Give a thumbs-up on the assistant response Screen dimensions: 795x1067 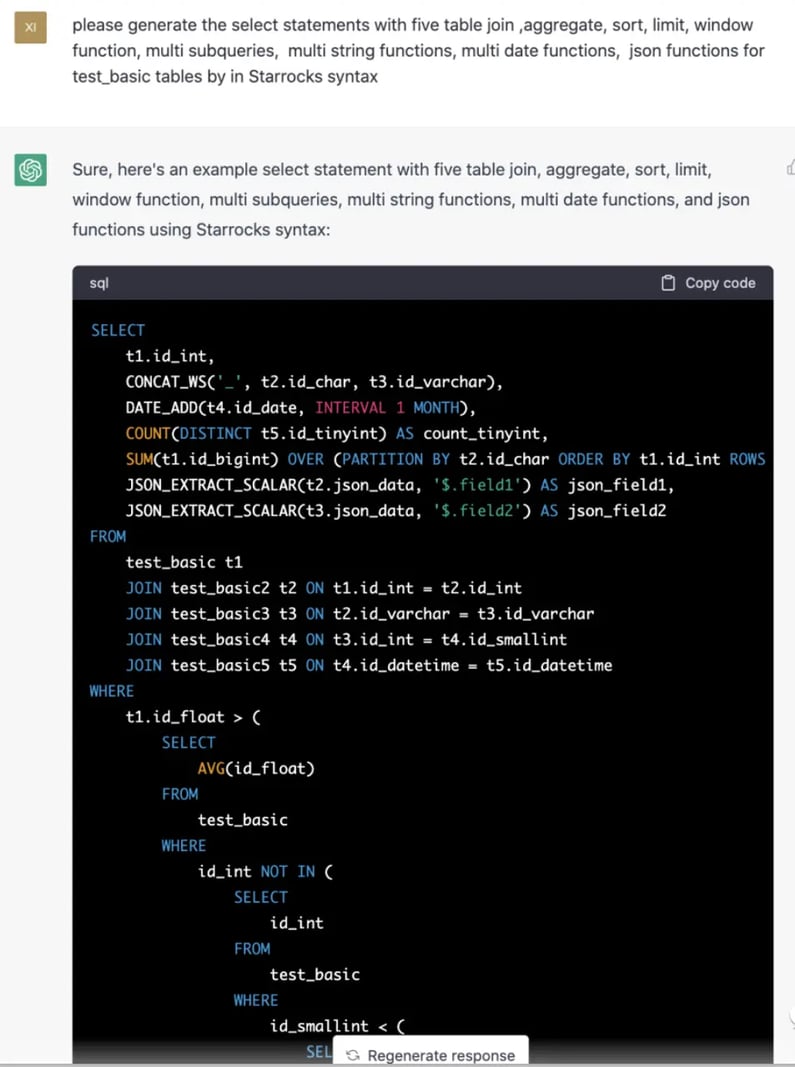pyautogui.click(x=789, y=170)
